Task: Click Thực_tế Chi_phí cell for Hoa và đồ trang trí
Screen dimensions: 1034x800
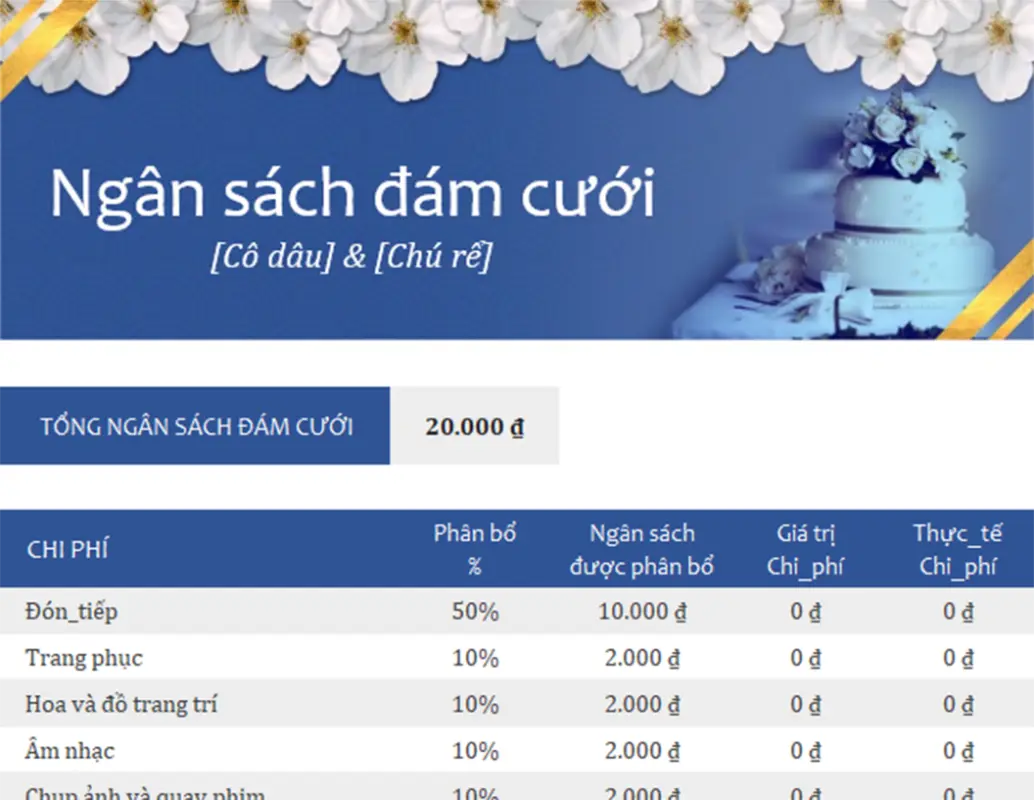Action: pos(958,704)
